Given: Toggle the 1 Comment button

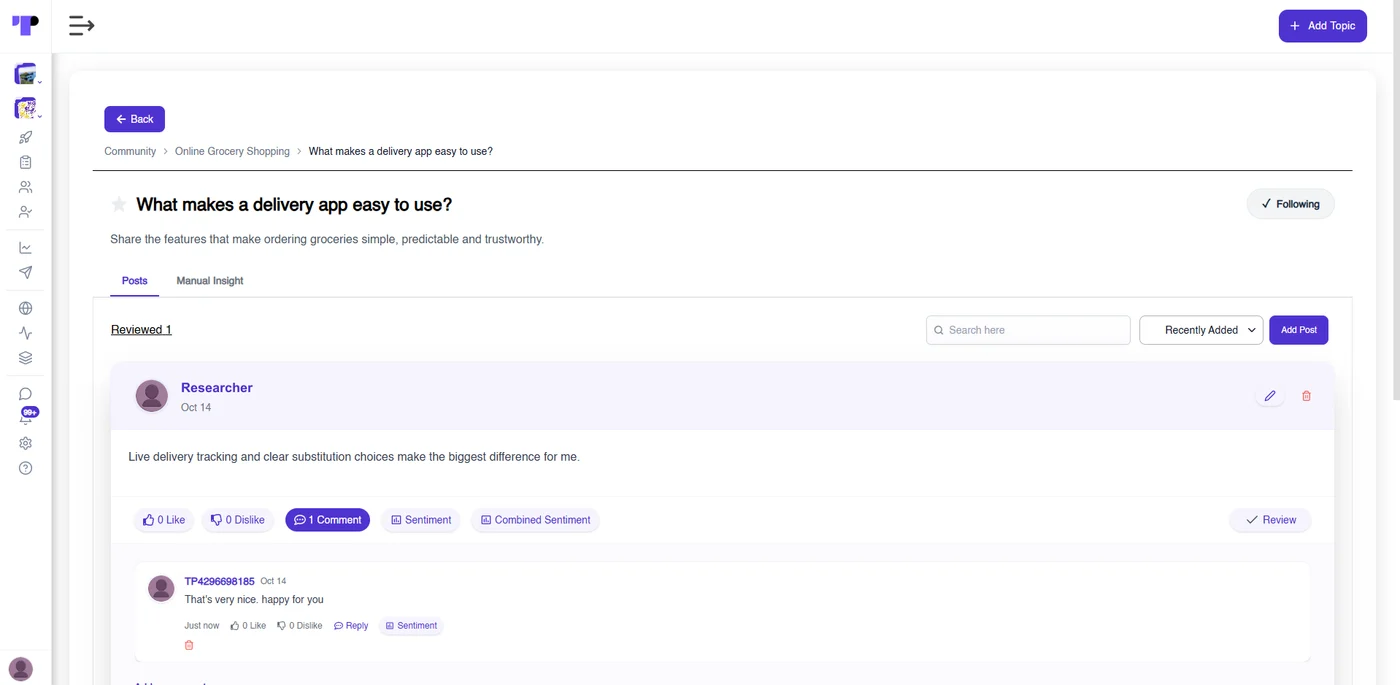Looking at the screenshot, I should tap(328, 520).
